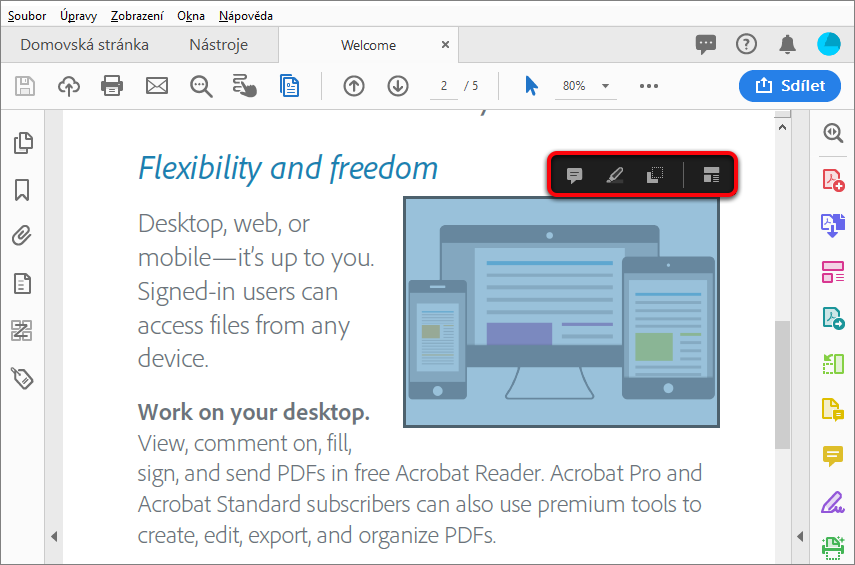855x565 pixels.
Task: Click the blue document pages toolbar icon
Action: (289, 86)
